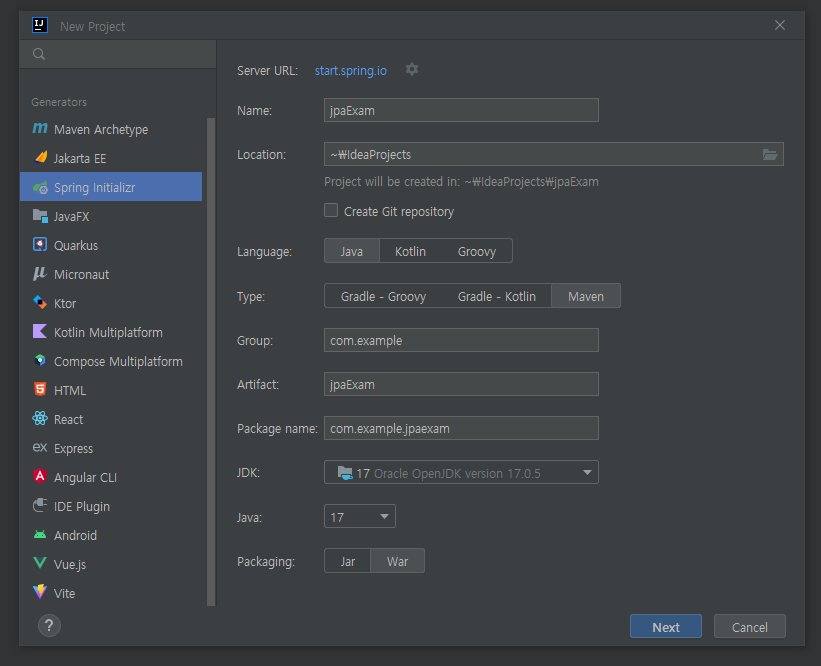Image resolution: width=821 pixels, height=666 pixels.
Task: Open the JDK dropdown
Action: (461, 473)
